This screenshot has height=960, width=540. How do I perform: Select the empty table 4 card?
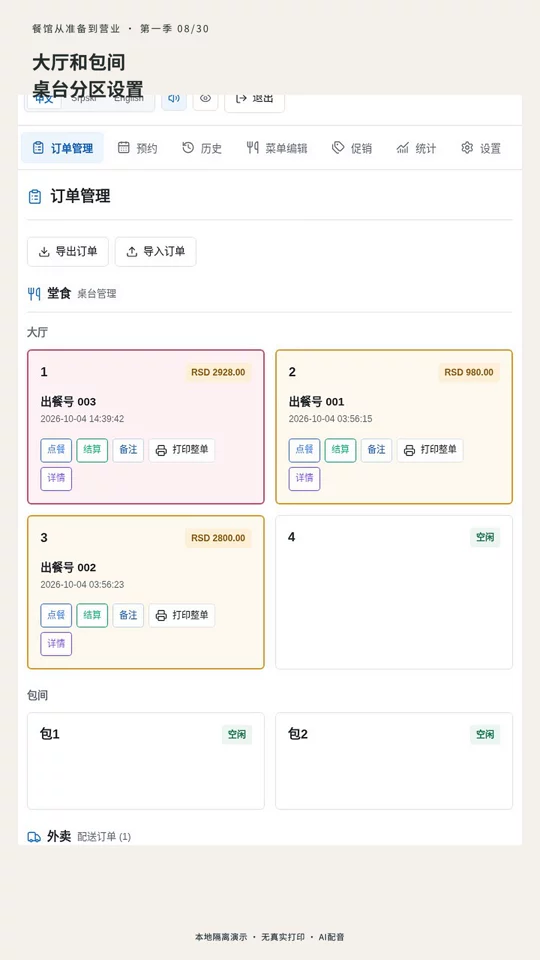pyautogui.click(x=394, y=592)
